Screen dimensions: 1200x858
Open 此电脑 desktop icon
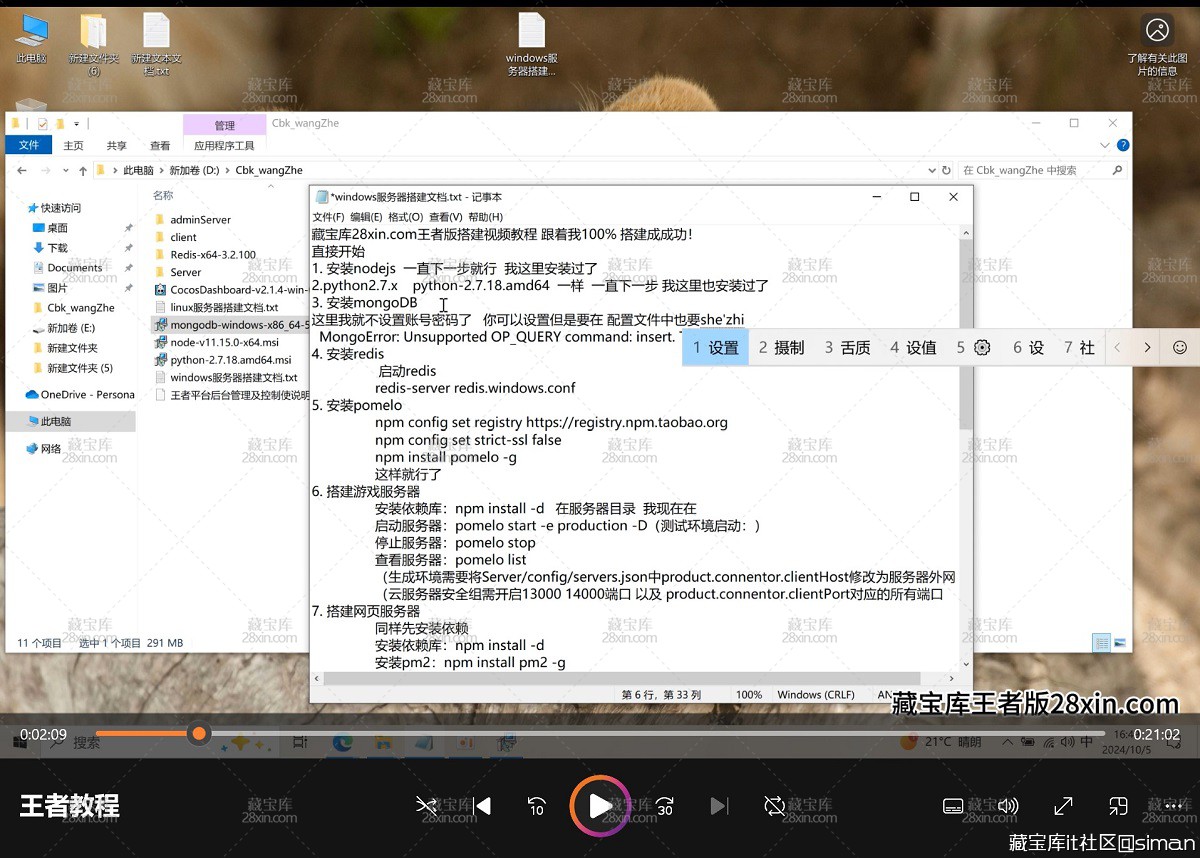pos(31,38)
